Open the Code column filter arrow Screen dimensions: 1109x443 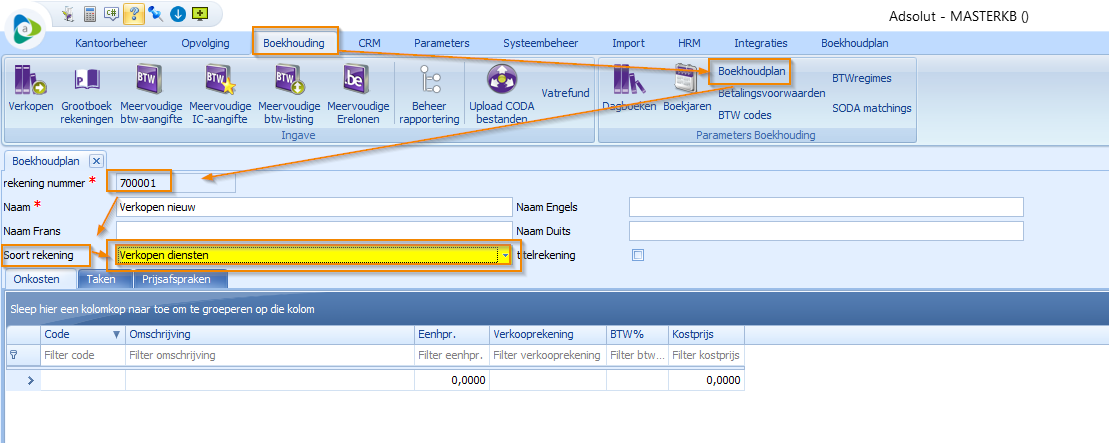point(115,335)
